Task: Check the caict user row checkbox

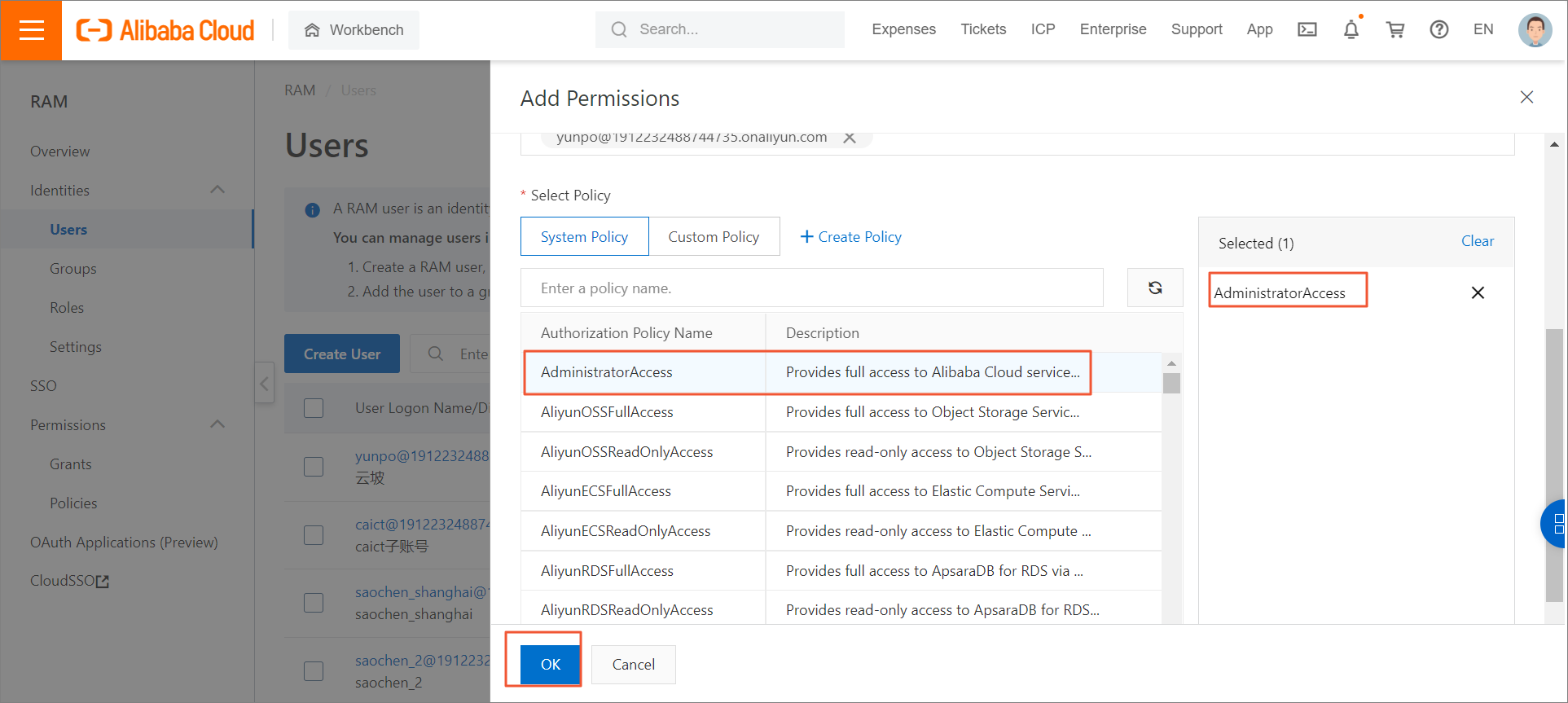Action: (314, 535)
